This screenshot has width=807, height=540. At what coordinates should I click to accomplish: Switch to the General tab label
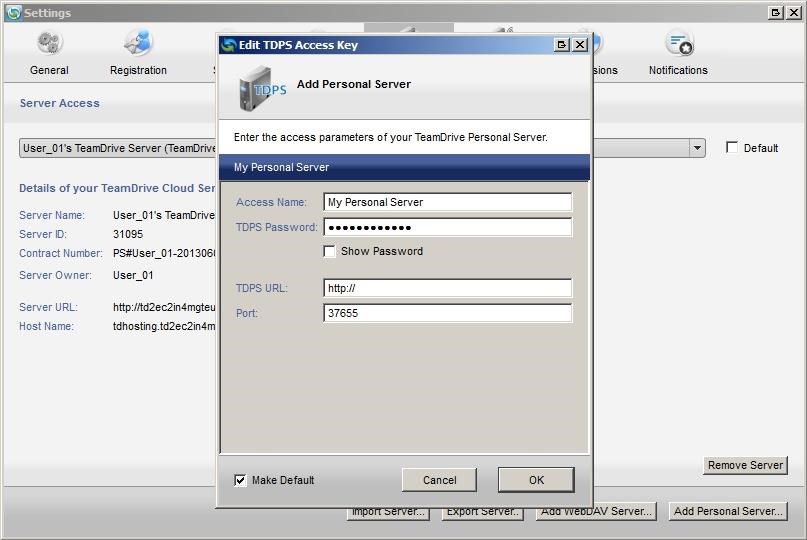pyautogui.click(x=49, y=70)
